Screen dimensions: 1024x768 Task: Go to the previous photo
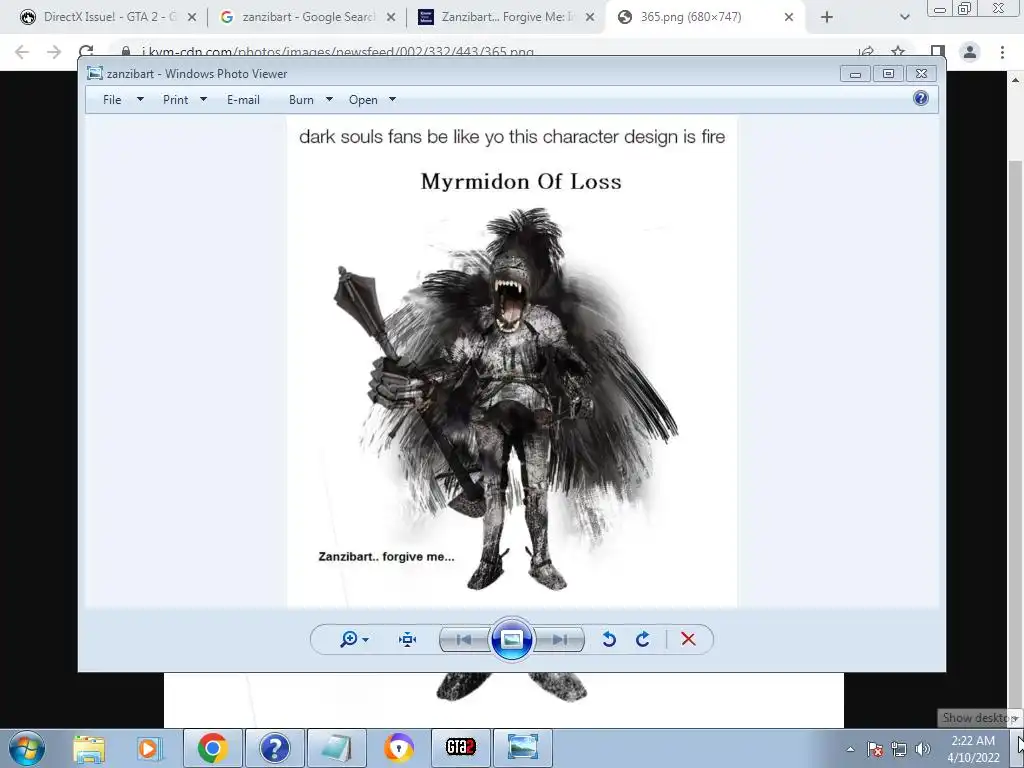464,639
